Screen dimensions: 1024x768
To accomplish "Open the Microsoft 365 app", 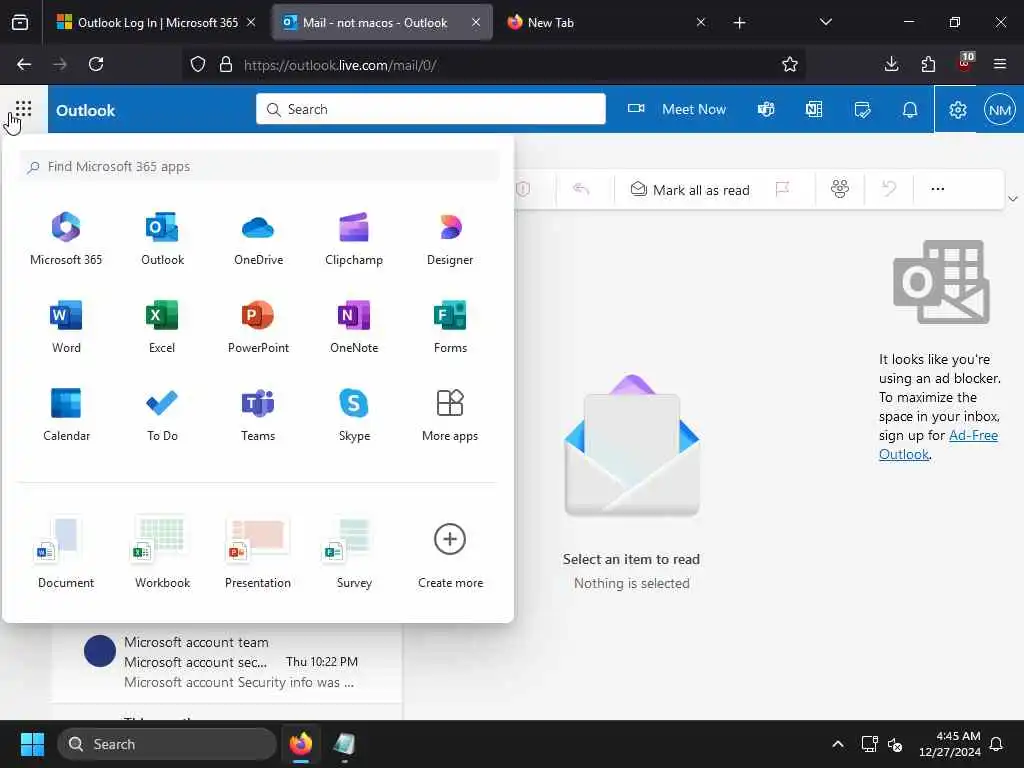I will (x=66, y=238).
